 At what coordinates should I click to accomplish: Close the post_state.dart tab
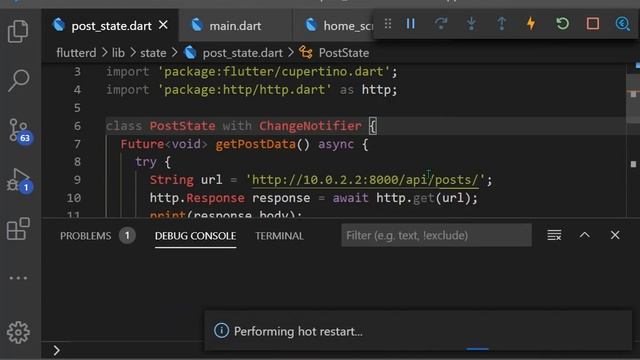163,25
